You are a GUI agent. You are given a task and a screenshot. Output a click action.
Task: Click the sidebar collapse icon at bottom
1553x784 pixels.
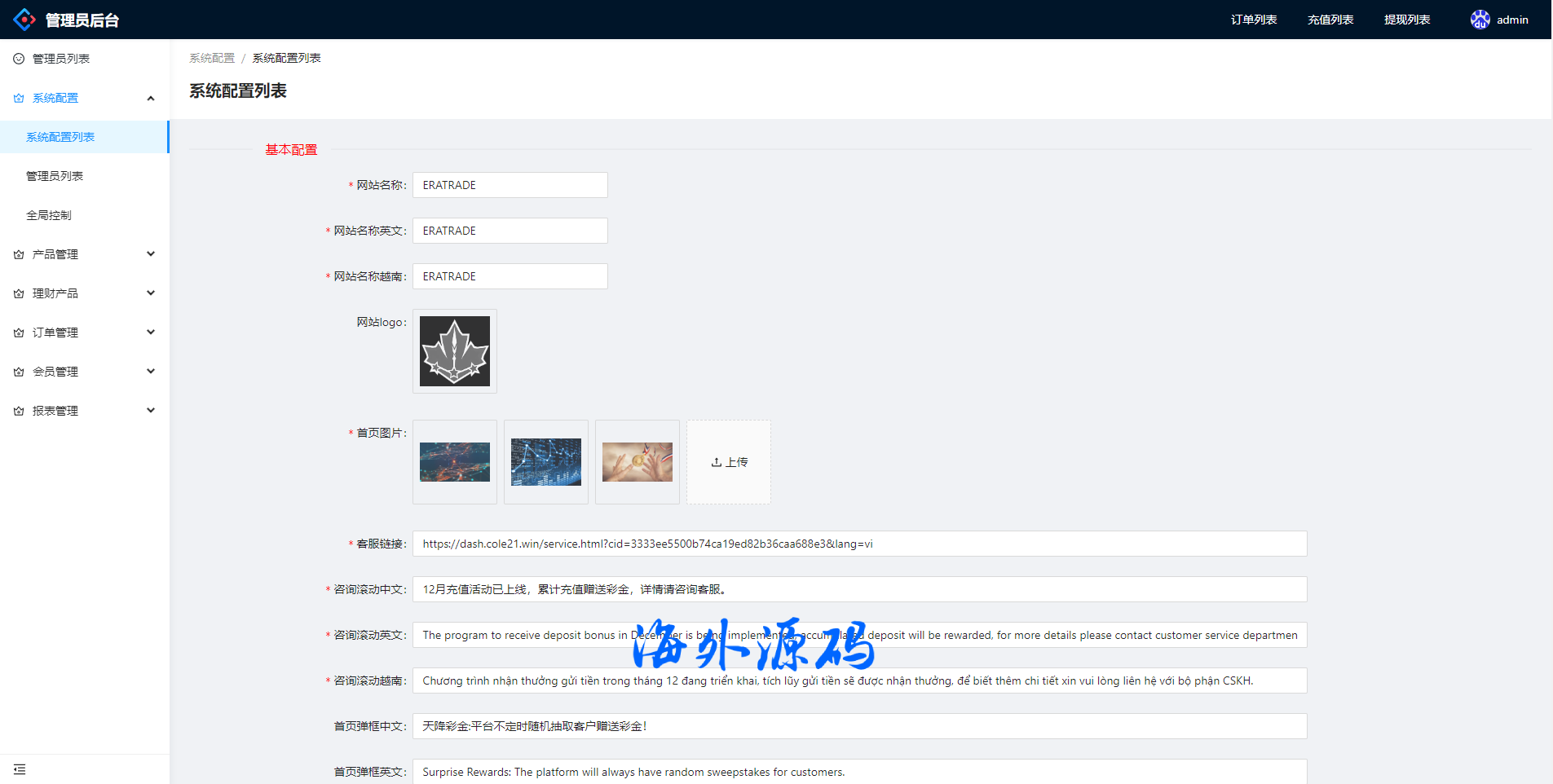click(x=20, y=769)
